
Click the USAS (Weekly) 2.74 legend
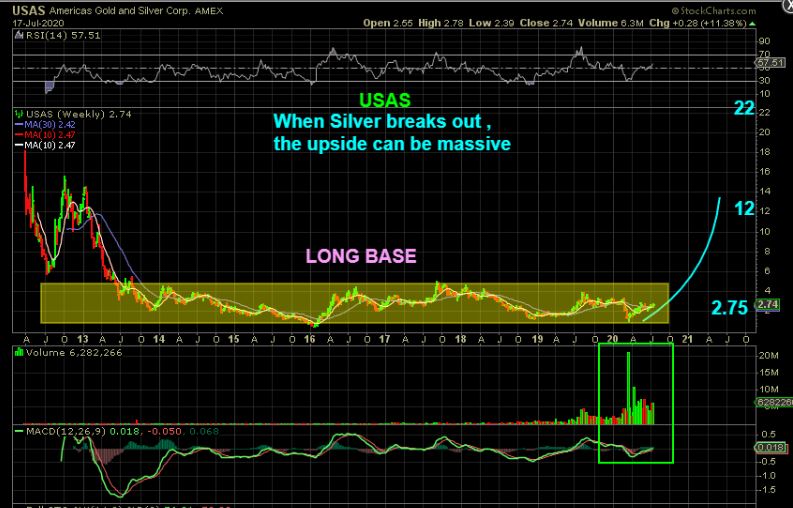click(78, 114)
